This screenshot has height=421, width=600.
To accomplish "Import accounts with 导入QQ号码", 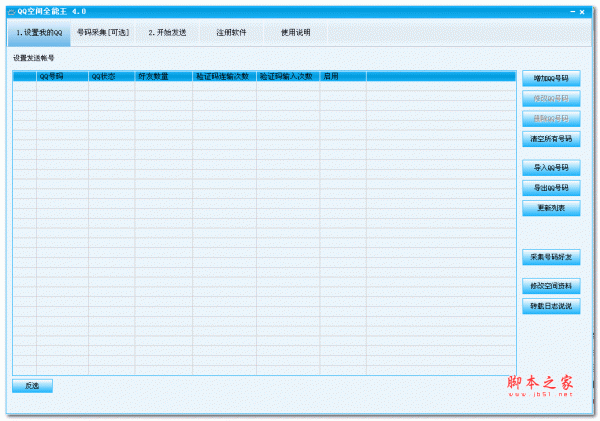I will click(x=551, y=168).
